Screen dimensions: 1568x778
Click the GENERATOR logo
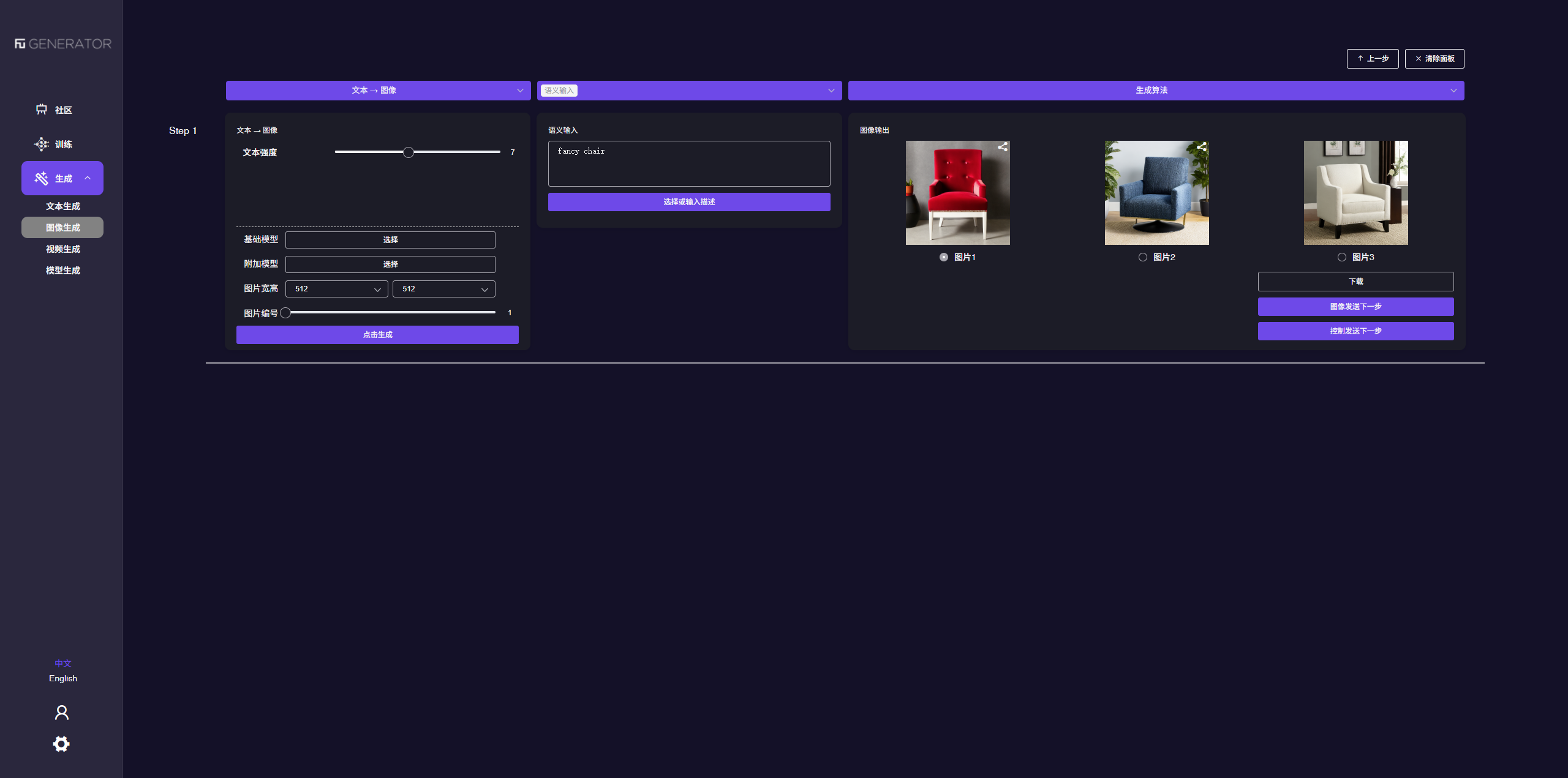(x=63, y=44)
